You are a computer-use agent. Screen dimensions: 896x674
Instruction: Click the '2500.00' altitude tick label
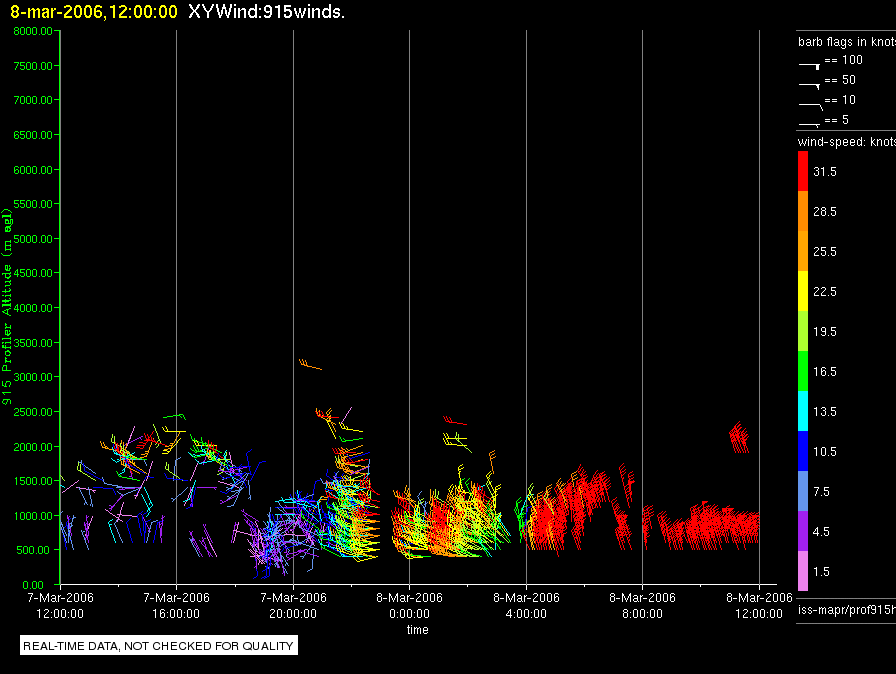pos(33,412)
